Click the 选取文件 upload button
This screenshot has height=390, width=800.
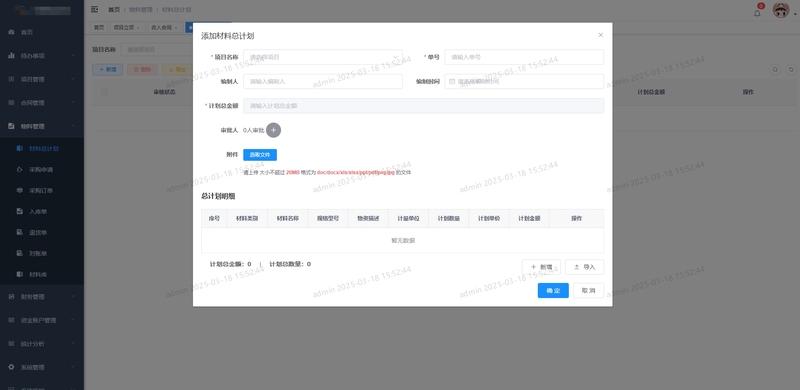coord(260,155)
